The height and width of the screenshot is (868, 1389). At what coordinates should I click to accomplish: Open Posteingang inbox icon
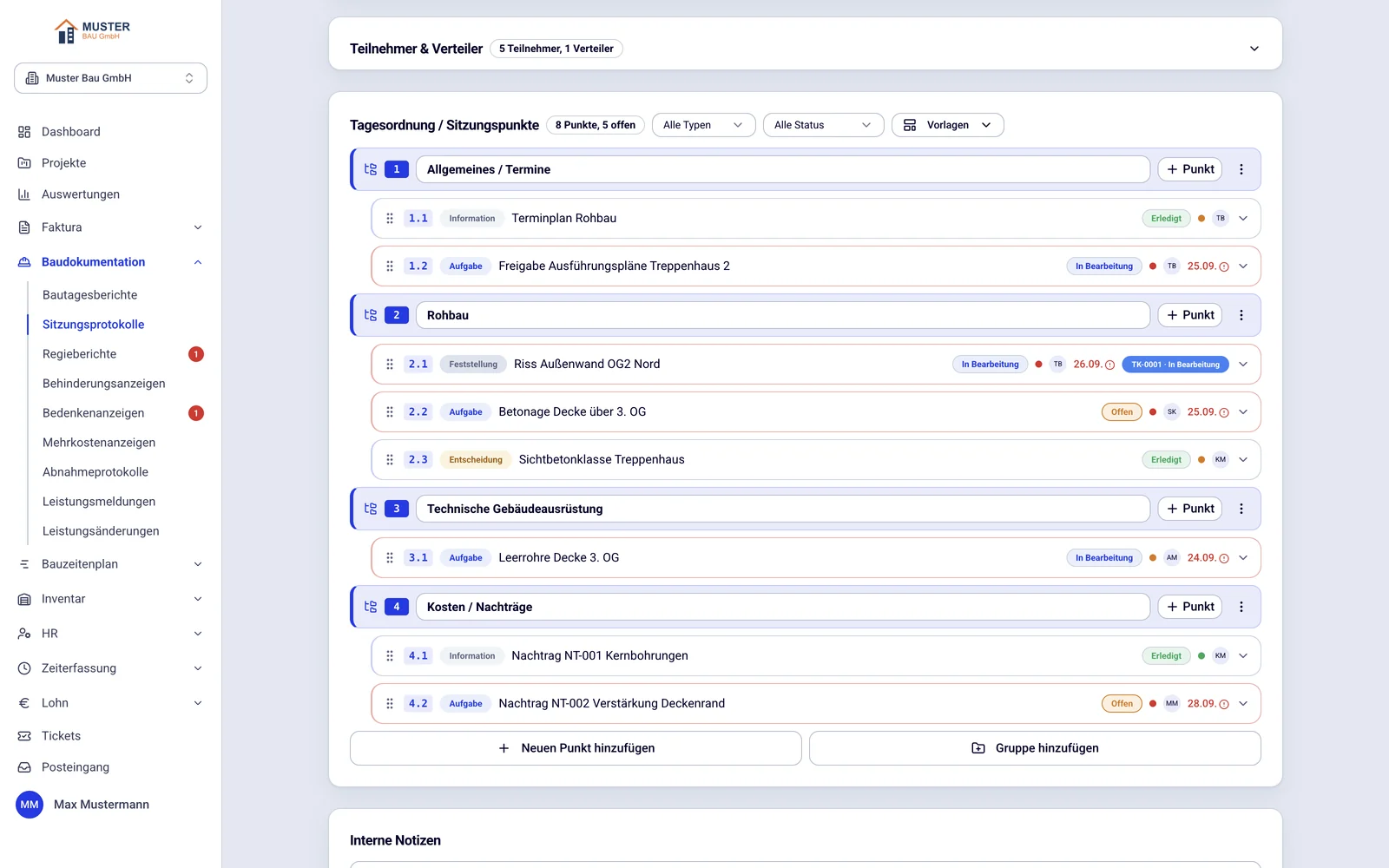click(x=24, y=767)
